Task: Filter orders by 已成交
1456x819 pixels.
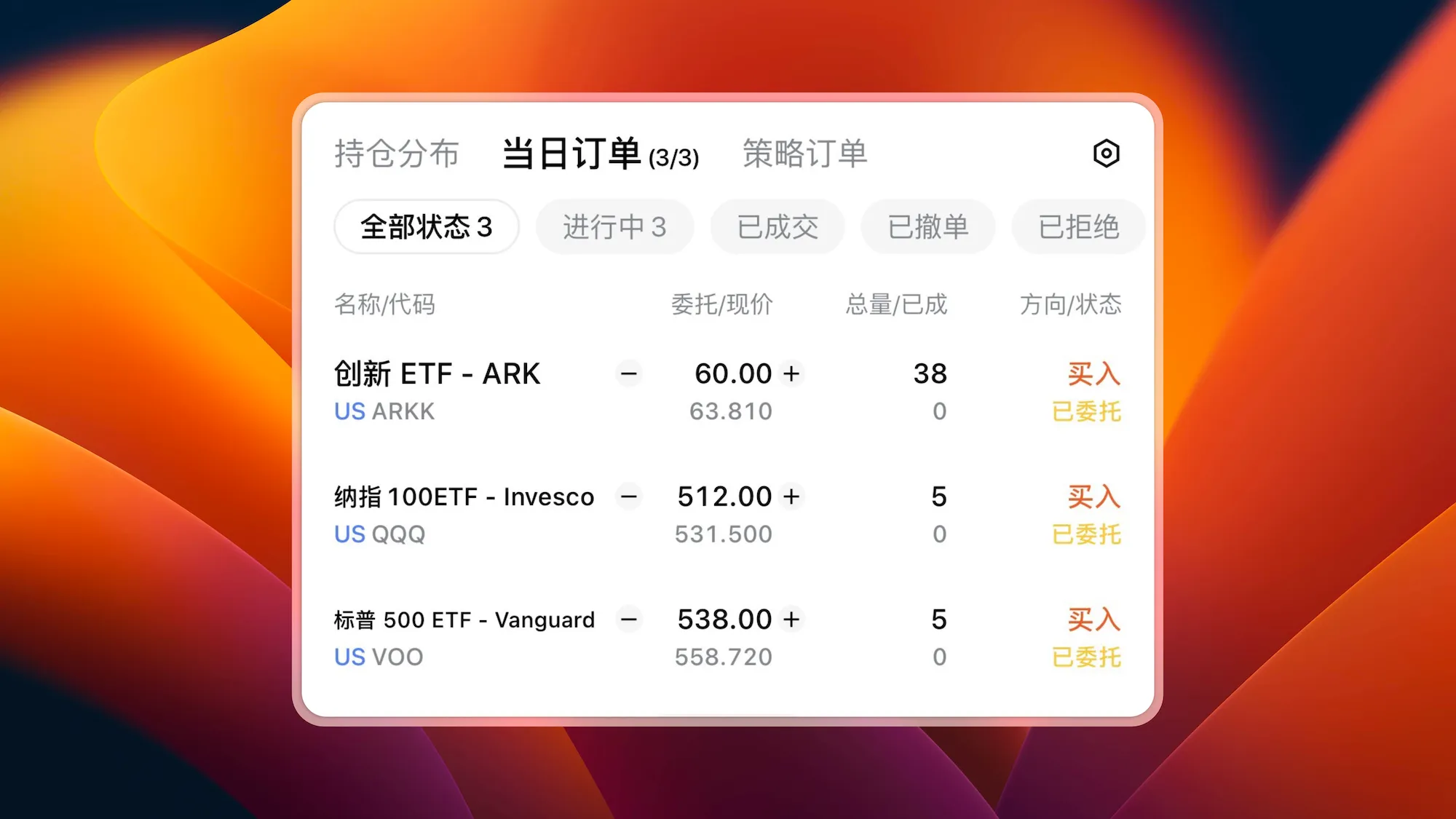Action: coord(778,227)
